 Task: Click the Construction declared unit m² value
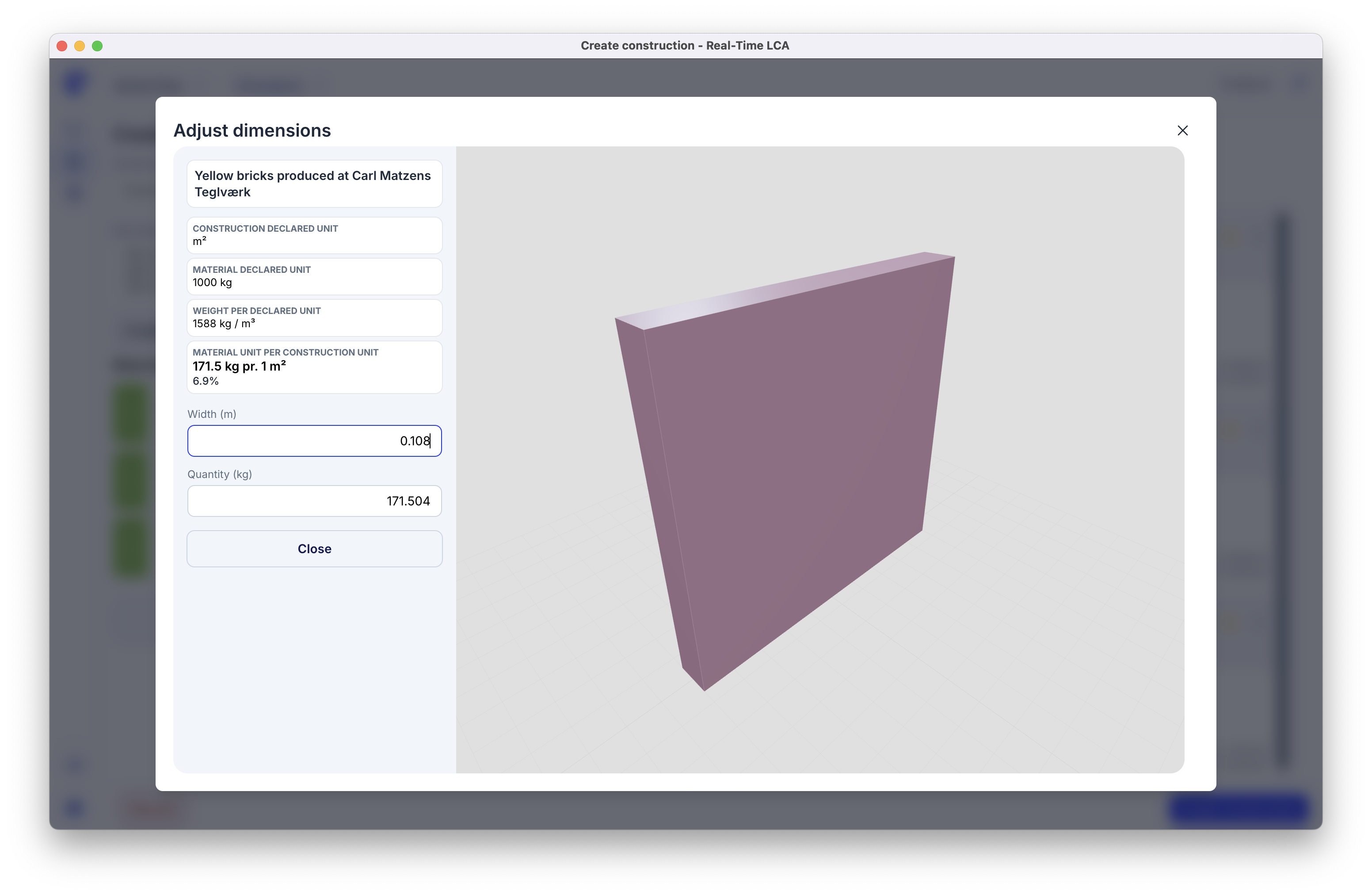199,241
